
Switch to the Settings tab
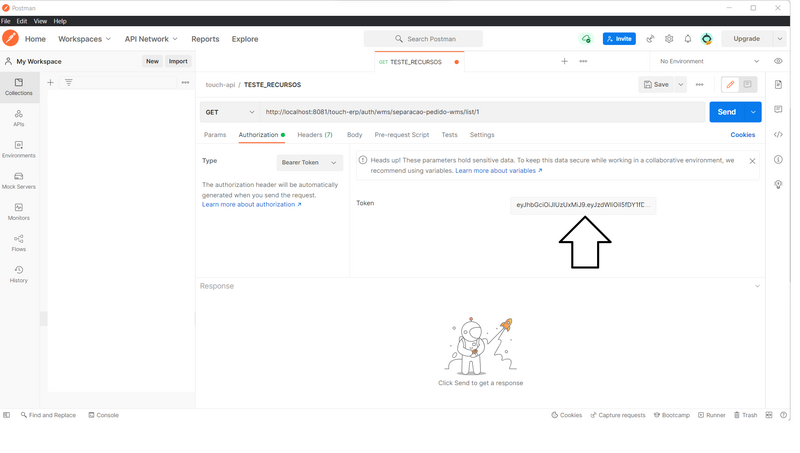point(482,135)
